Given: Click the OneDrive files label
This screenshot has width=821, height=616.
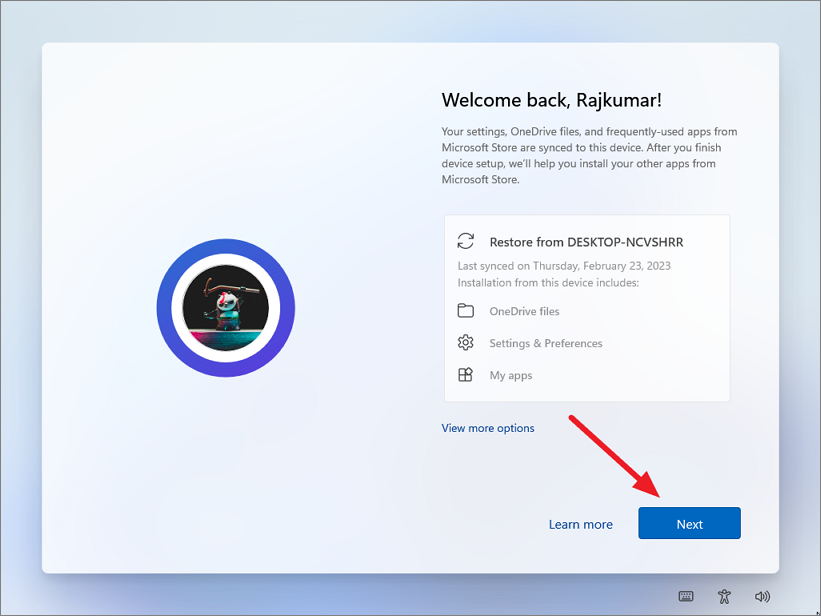Looking at the screenshot, I should [524, 311].
